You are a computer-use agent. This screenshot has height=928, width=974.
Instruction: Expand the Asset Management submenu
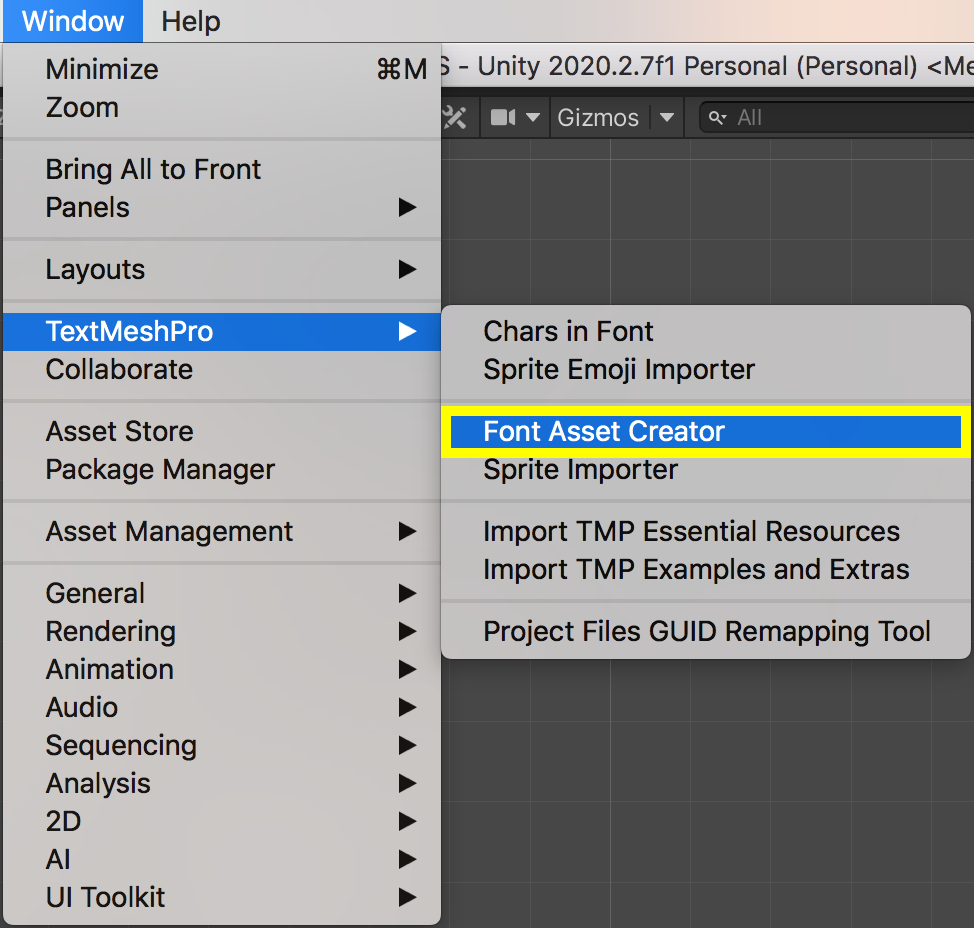(x=222, y=532)
